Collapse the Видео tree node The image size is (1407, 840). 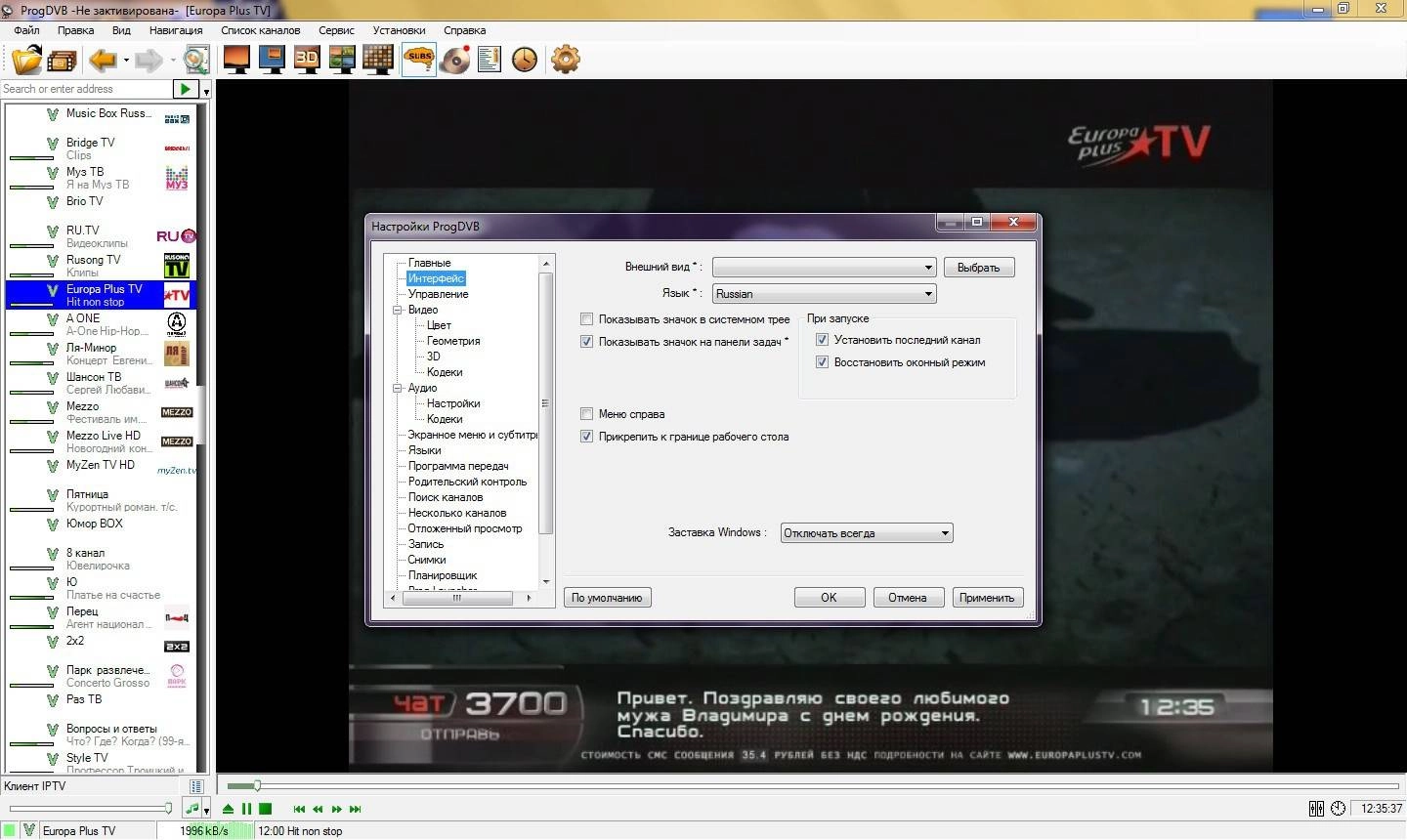[398, 310]
